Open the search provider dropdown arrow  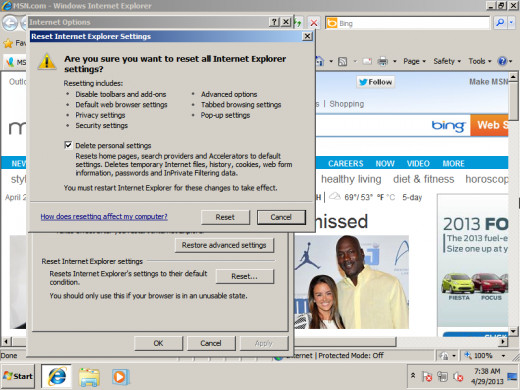[511, 23]
